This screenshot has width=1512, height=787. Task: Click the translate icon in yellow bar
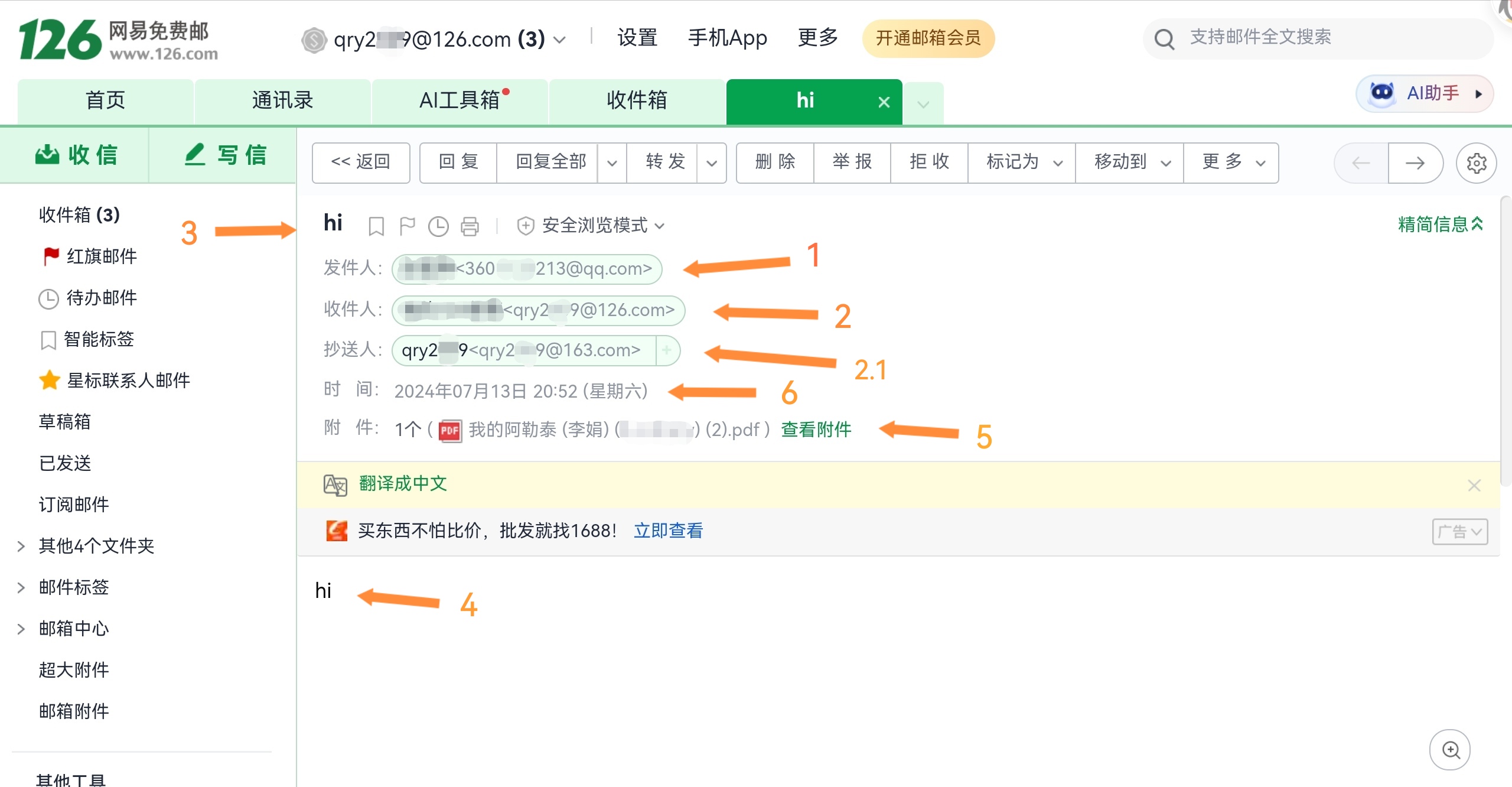click(335, 484)
